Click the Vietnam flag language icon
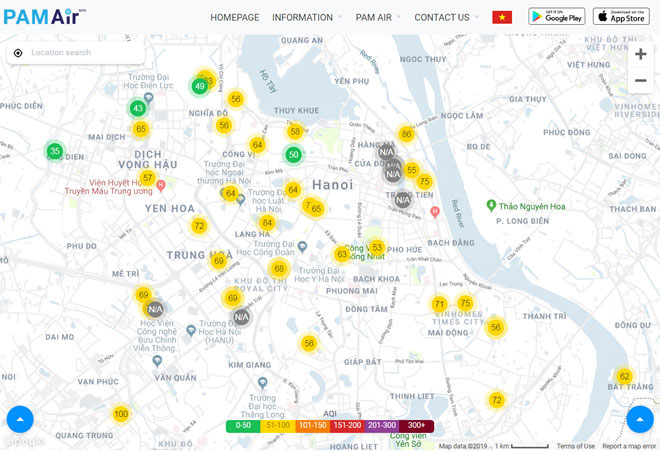This screenshot has height=452, width=660. (x=502, y=17)
